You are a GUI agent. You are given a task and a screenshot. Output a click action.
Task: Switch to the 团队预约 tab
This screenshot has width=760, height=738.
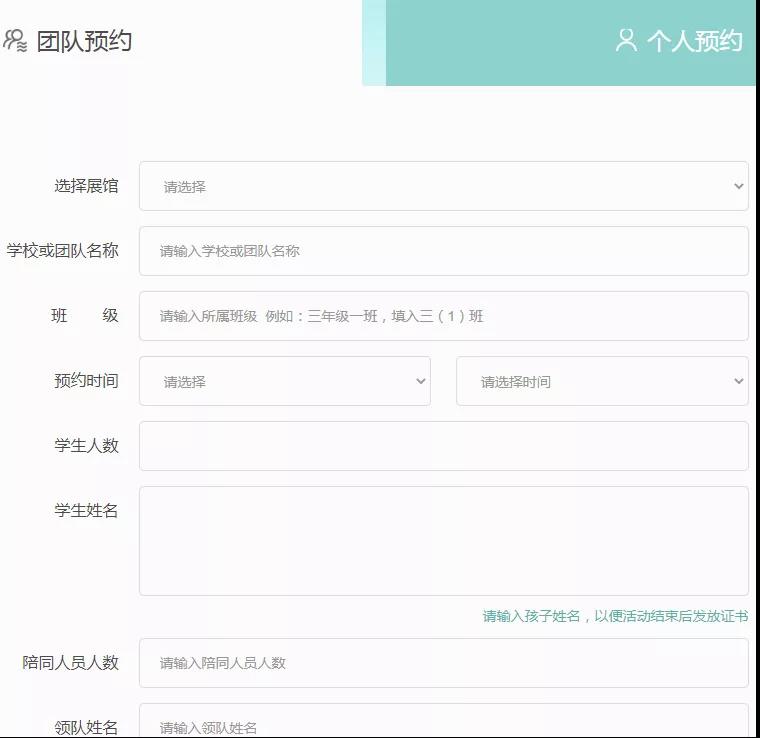84,41
